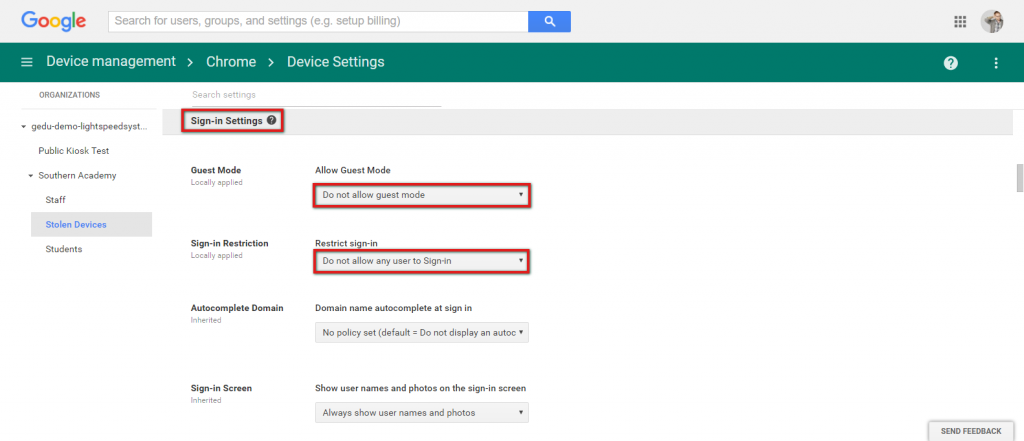Click the Autocomplete Domain setting label
Image resolution: width=1024 pixels, height=441 pixels.
pyautogui.click(x=237, y=308)
